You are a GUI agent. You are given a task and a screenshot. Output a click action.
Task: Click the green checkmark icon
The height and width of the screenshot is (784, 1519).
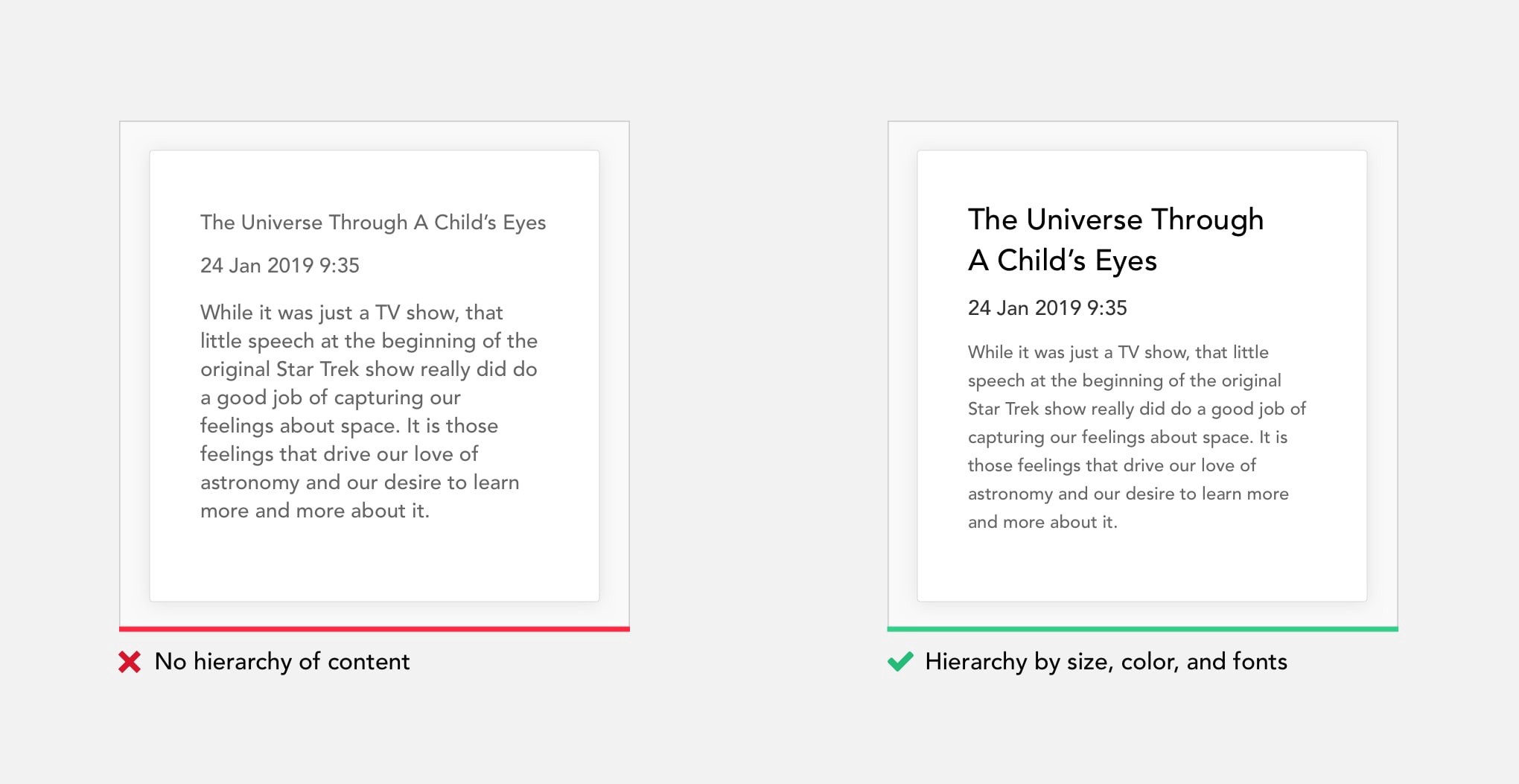click(x=900, y=661)
